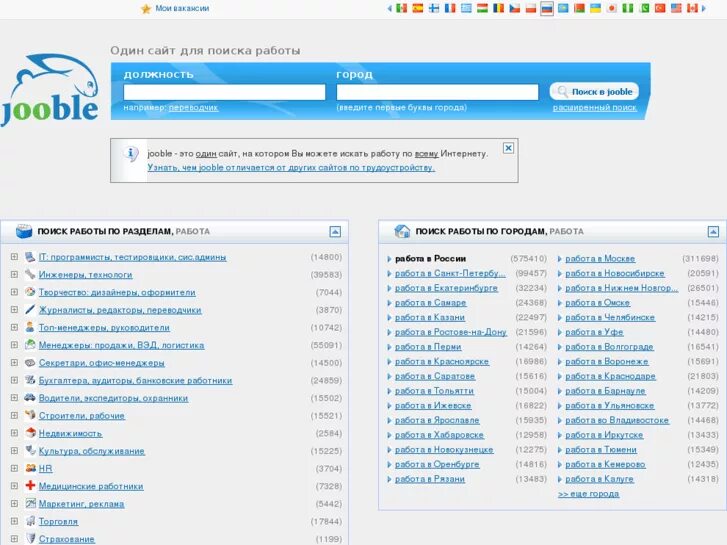Open Маркетинг, реклама category link
727x545 pixels.
82,504
